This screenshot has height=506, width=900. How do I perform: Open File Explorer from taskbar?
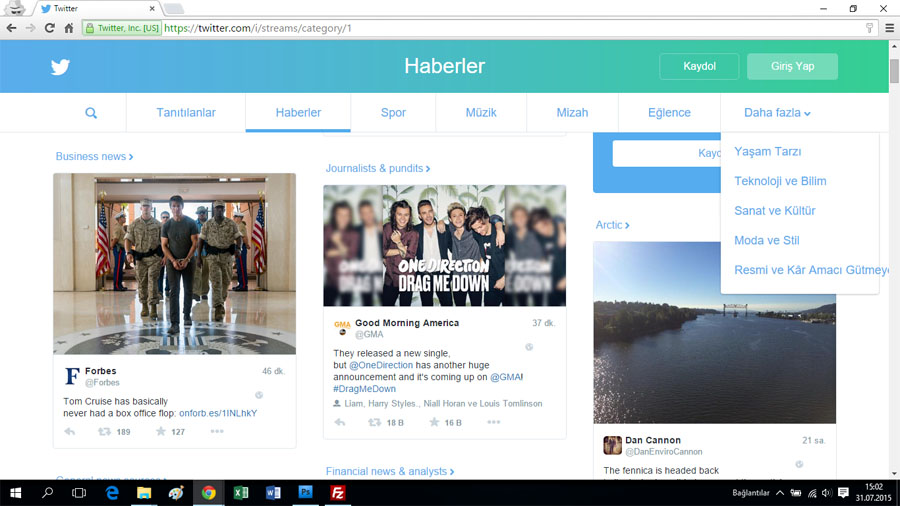point(143,493)
